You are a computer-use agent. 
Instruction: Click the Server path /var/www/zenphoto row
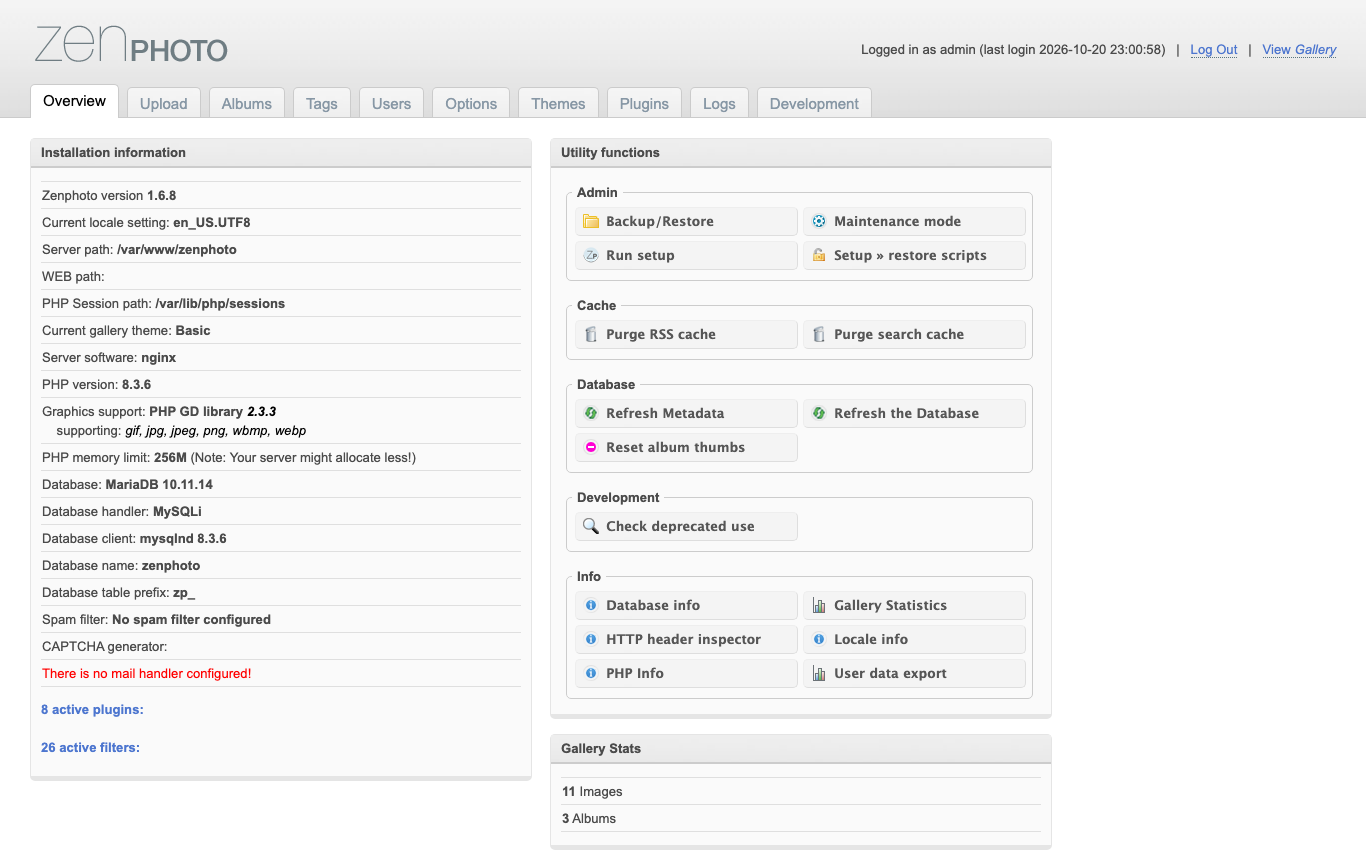(x=281, y=249)
